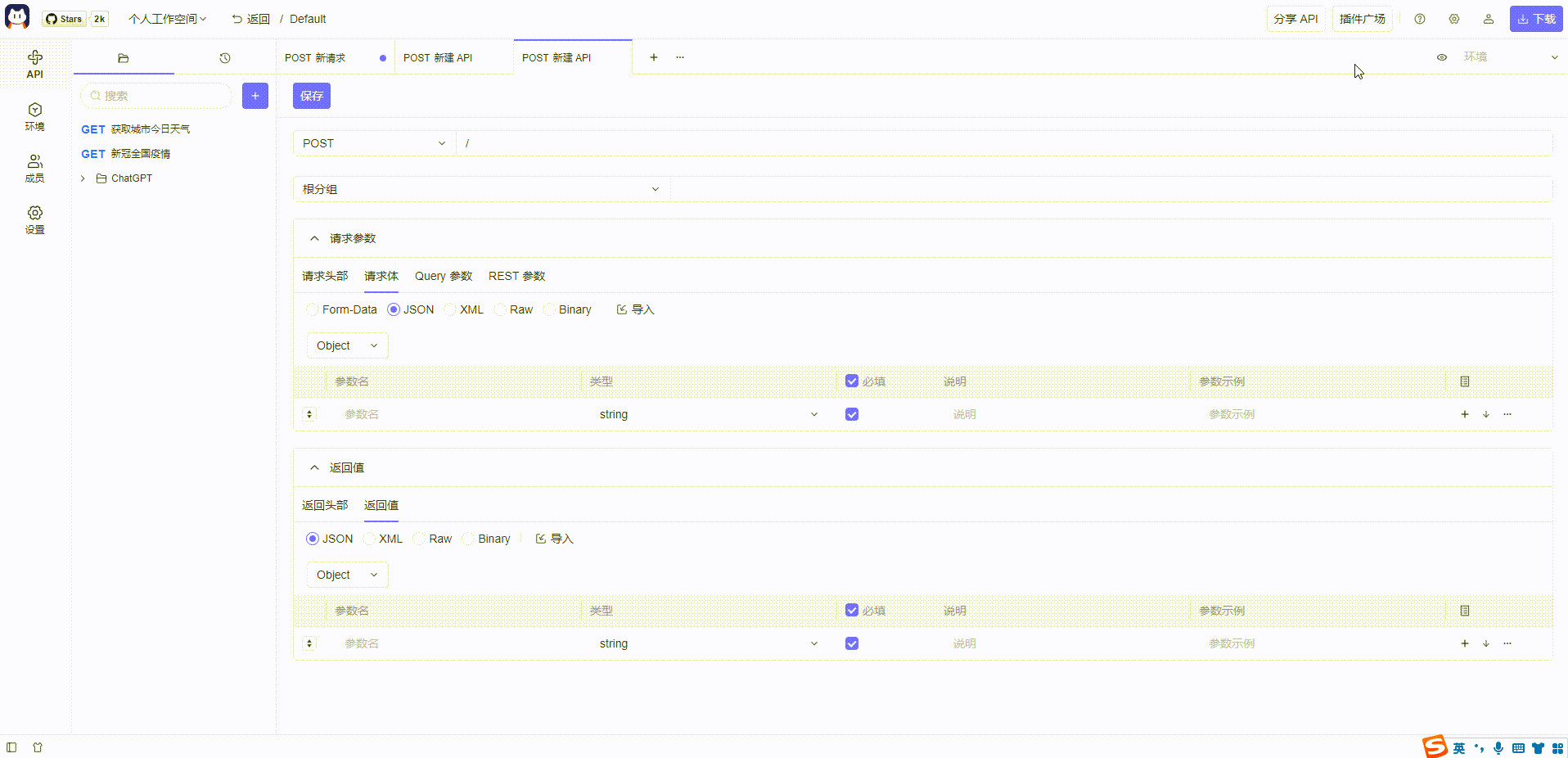Viewport: 1568px width, 758px height.
Task: Toggle the eye preview icon next to 环境
Action: coord(1442,57)
